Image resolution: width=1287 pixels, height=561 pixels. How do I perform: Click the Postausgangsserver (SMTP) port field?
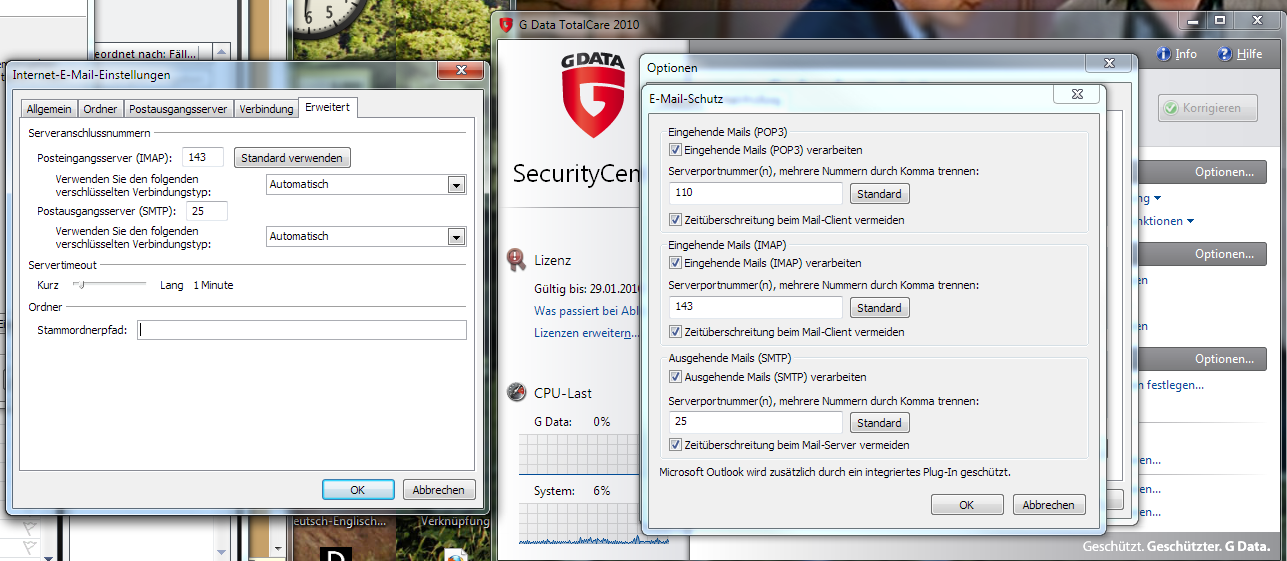pyautogui.click(x=207, y=211)
